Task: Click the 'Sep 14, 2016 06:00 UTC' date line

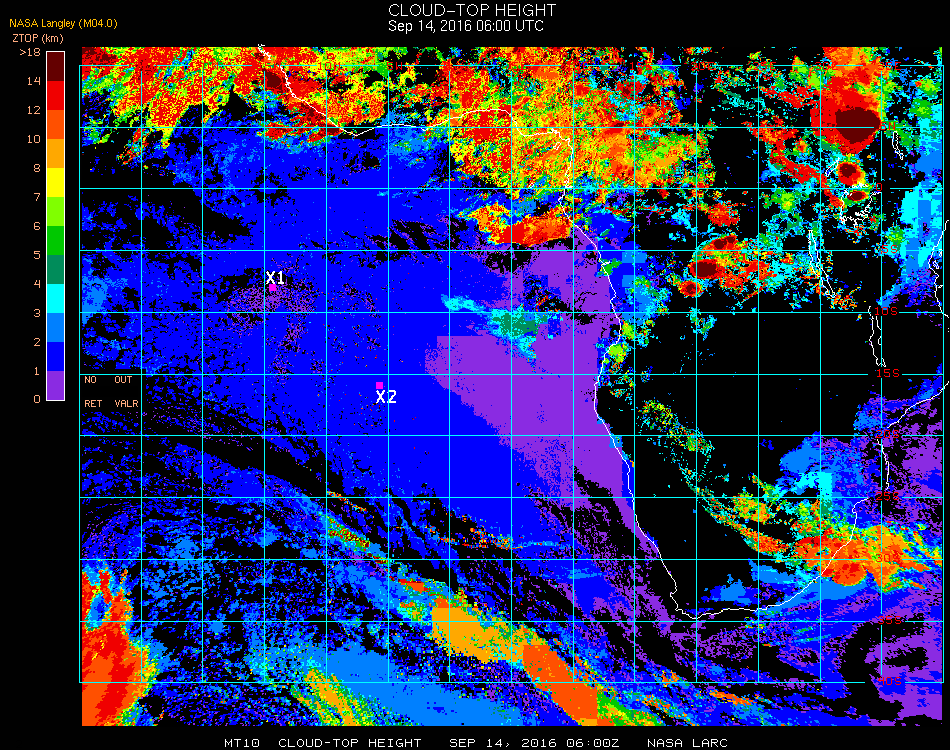Action: (x=466, y=26)
